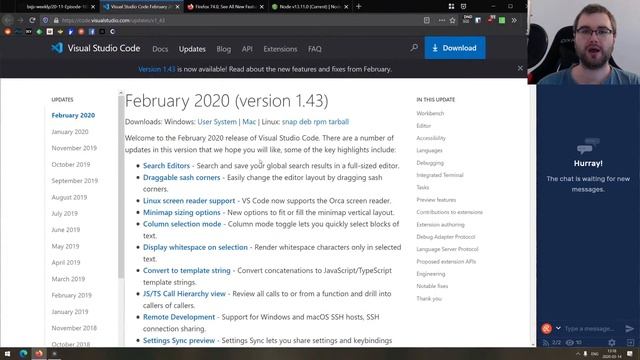Open the Updates menu item
The width and height of the screenshot is (640, 360).
[192, 49]
